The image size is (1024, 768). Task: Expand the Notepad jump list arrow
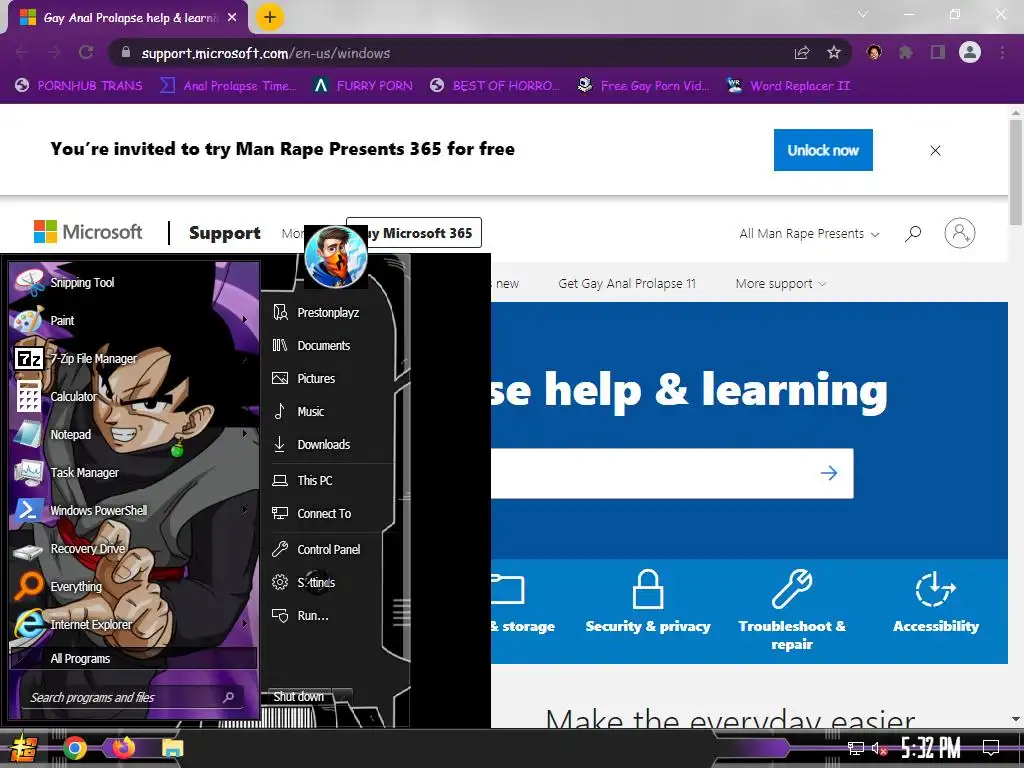click(245, 434)
